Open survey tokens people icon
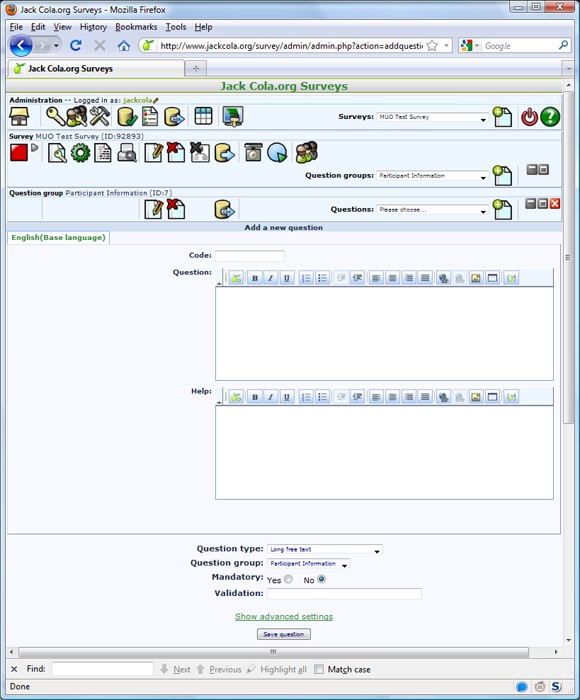 pos(307,152)
